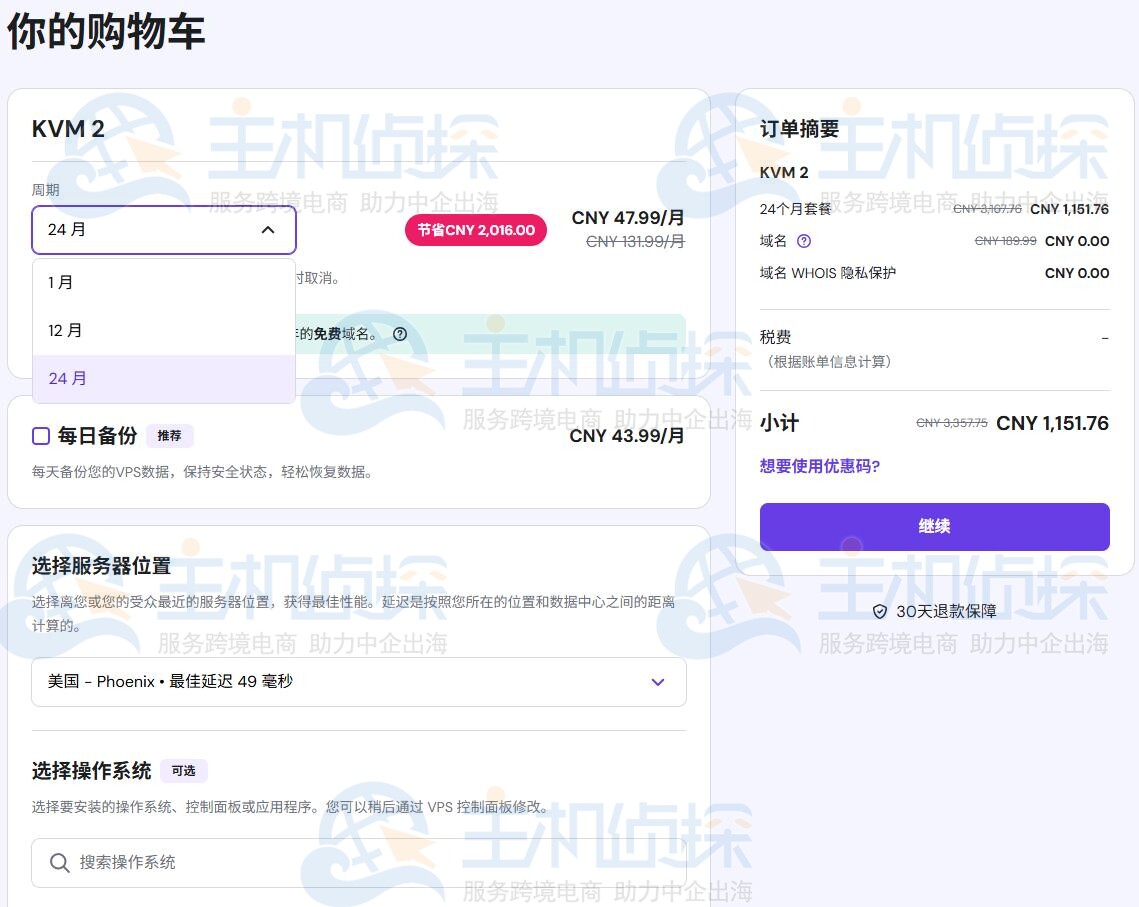The height and width of the screenshot is (907, 1139).
Task: Open the 美国 – Phoenix server location dropdown
Action: coord(359,682)
